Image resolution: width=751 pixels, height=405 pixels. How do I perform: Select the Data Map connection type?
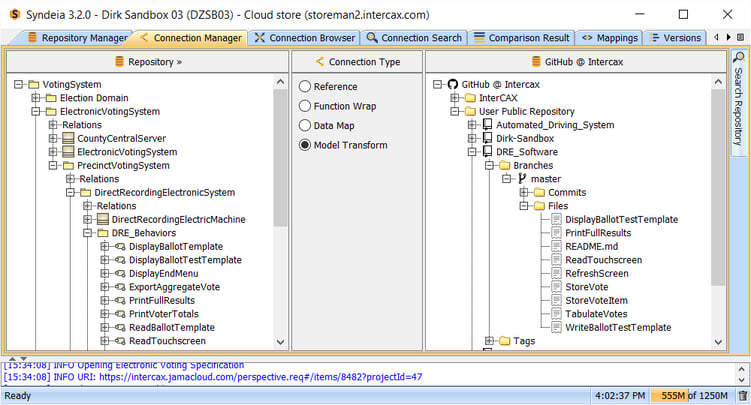pyautogui.click(x=305, y=125)
